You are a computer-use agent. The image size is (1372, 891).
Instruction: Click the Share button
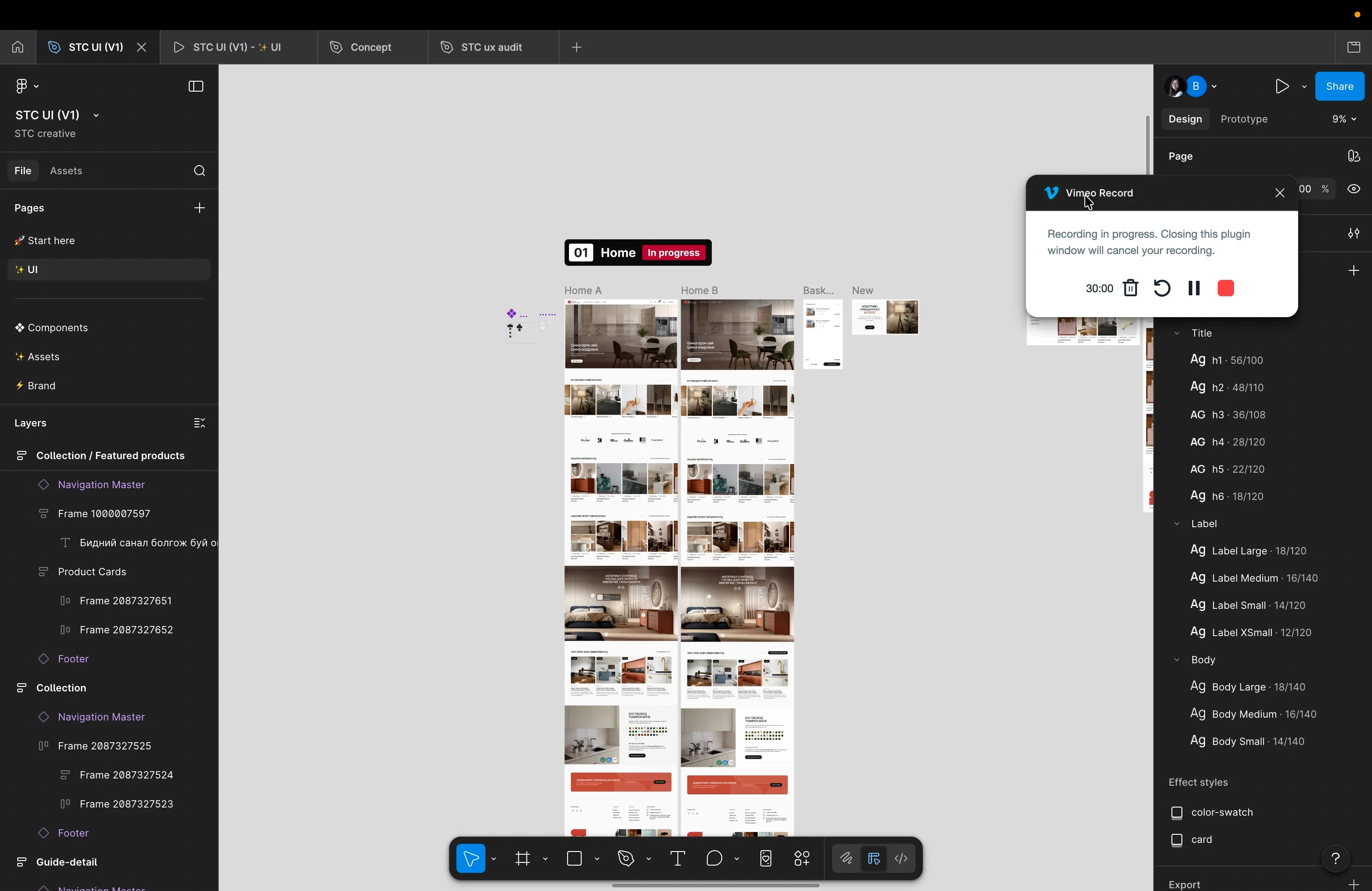(1339, 87)
